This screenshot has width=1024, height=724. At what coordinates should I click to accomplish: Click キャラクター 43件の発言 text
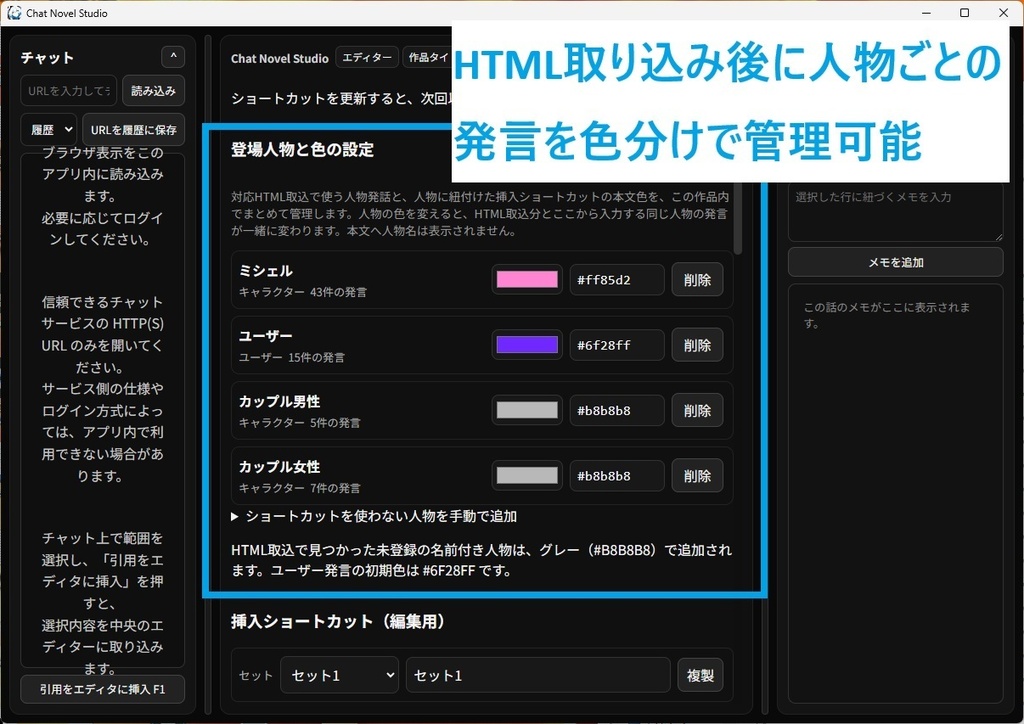(302, 292)
